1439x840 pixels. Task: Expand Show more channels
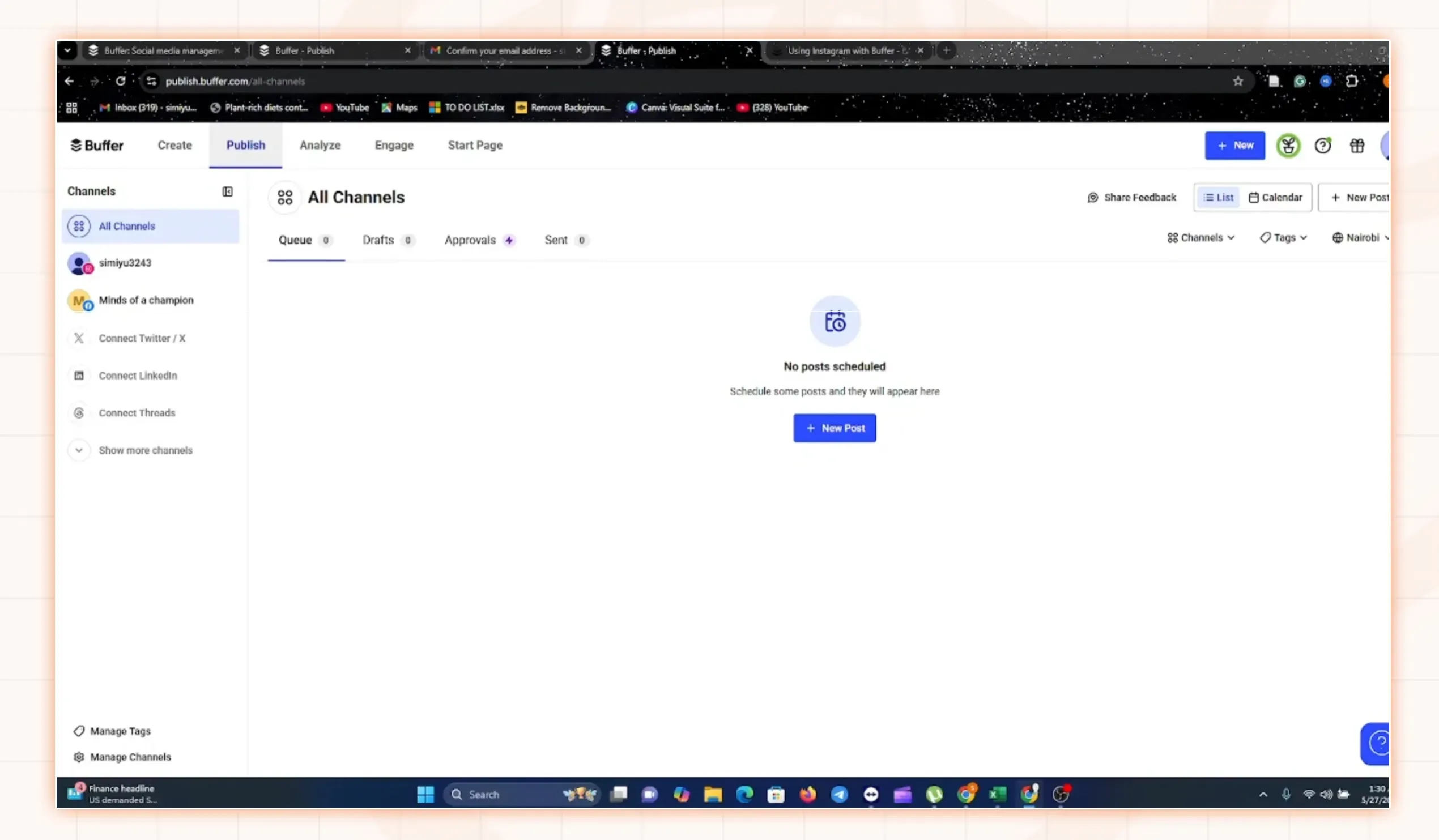pyautogui.click(x=79, y=450)
